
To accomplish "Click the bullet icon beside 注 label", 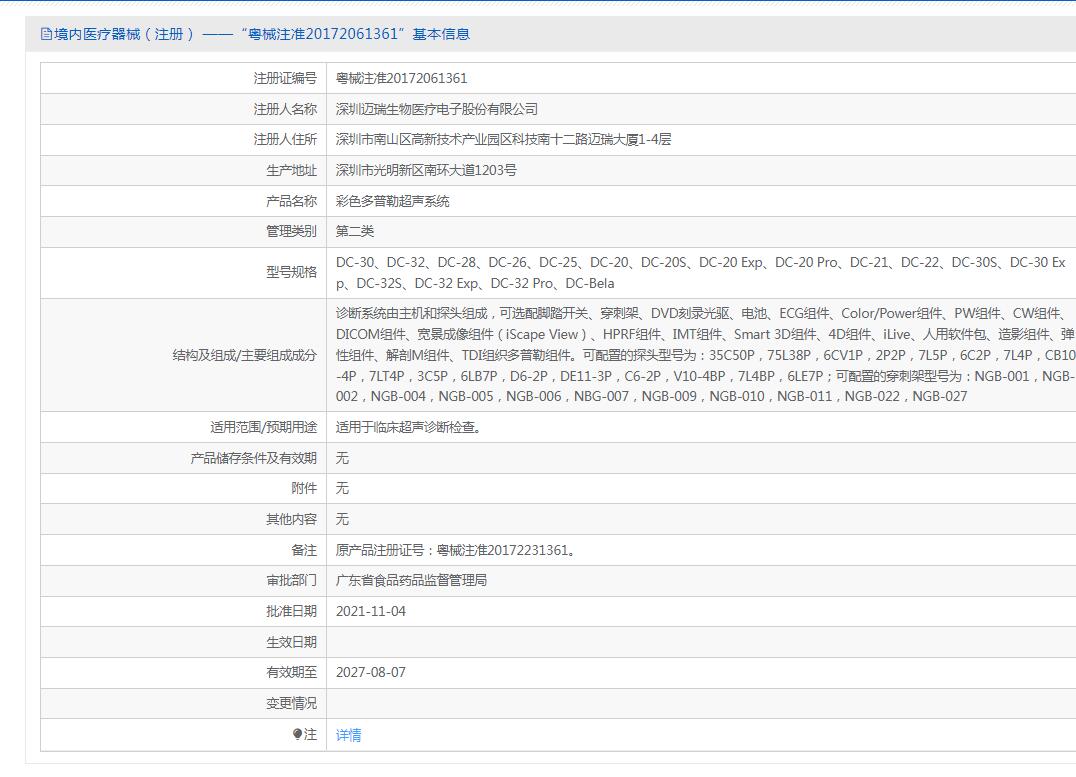I will tap(297, 734).
